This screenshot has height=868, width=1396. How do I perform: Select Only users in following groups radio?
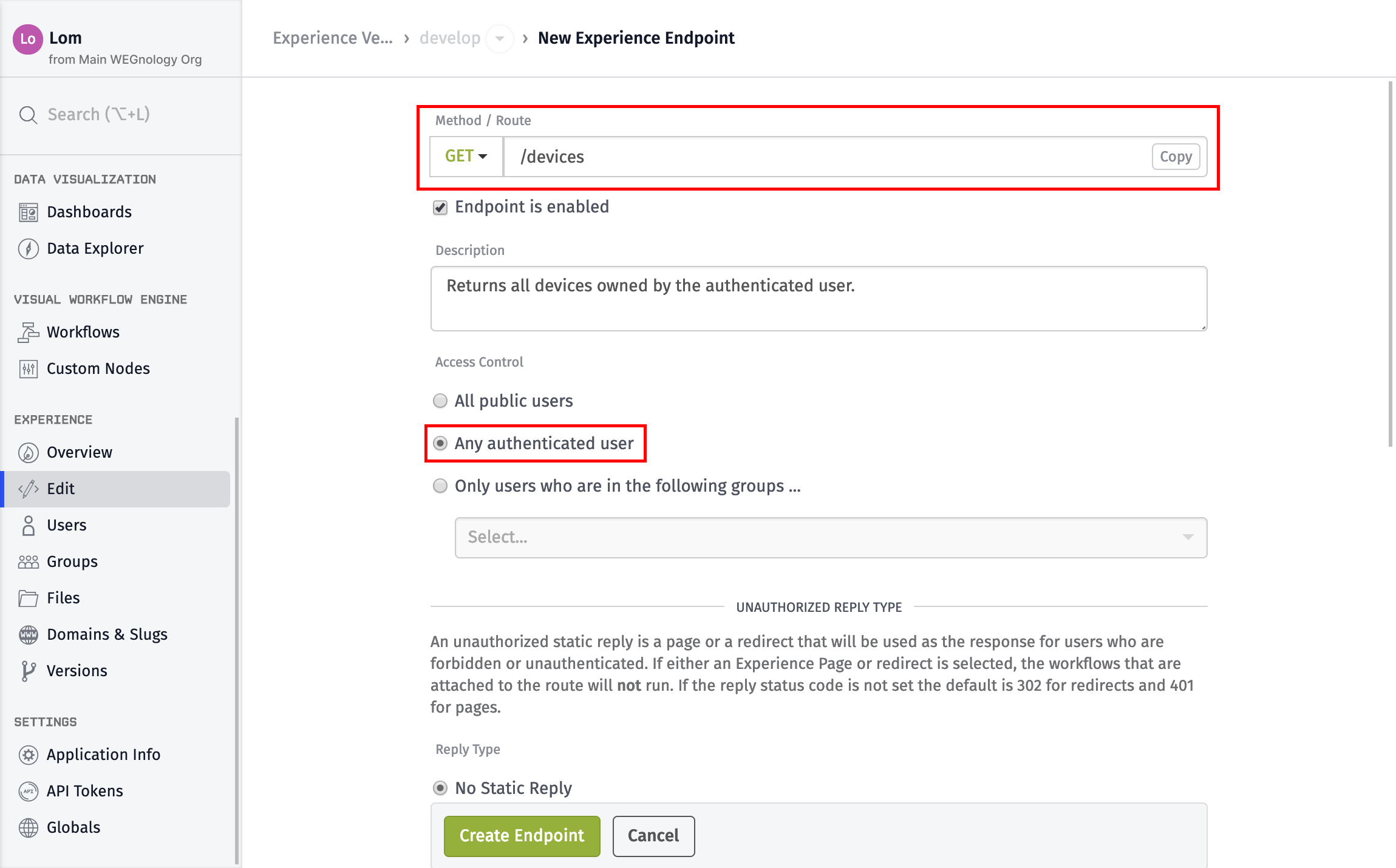[440, 486]
